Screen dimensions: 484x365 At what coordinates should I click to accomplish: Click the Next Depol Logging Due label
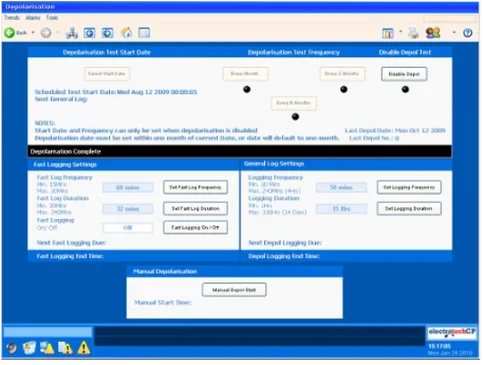tap(285, 243)
